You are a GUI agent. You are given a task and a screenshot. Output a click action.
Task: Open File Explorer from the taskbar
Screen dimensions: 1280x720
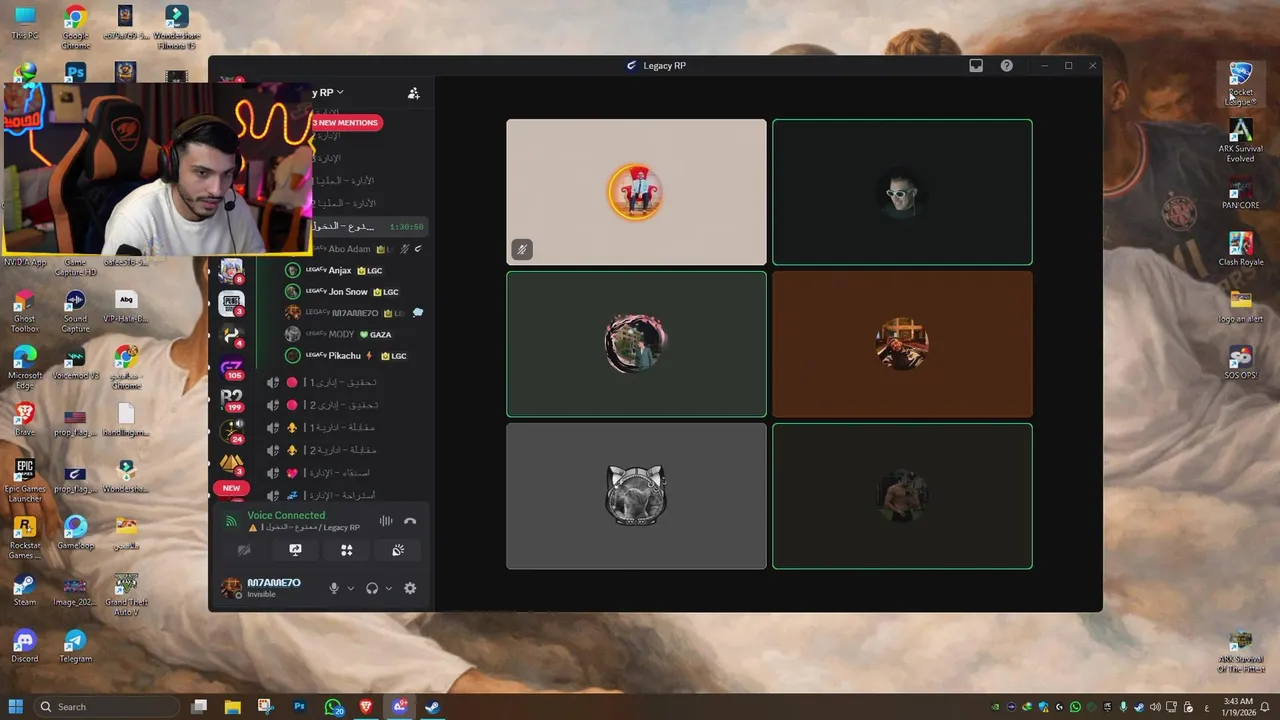[x=232, y=707]
